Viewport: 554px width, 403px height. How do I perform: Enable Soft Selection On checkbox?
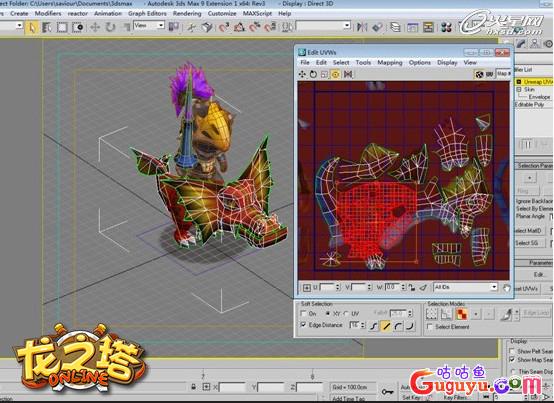[x=303, y=314]
